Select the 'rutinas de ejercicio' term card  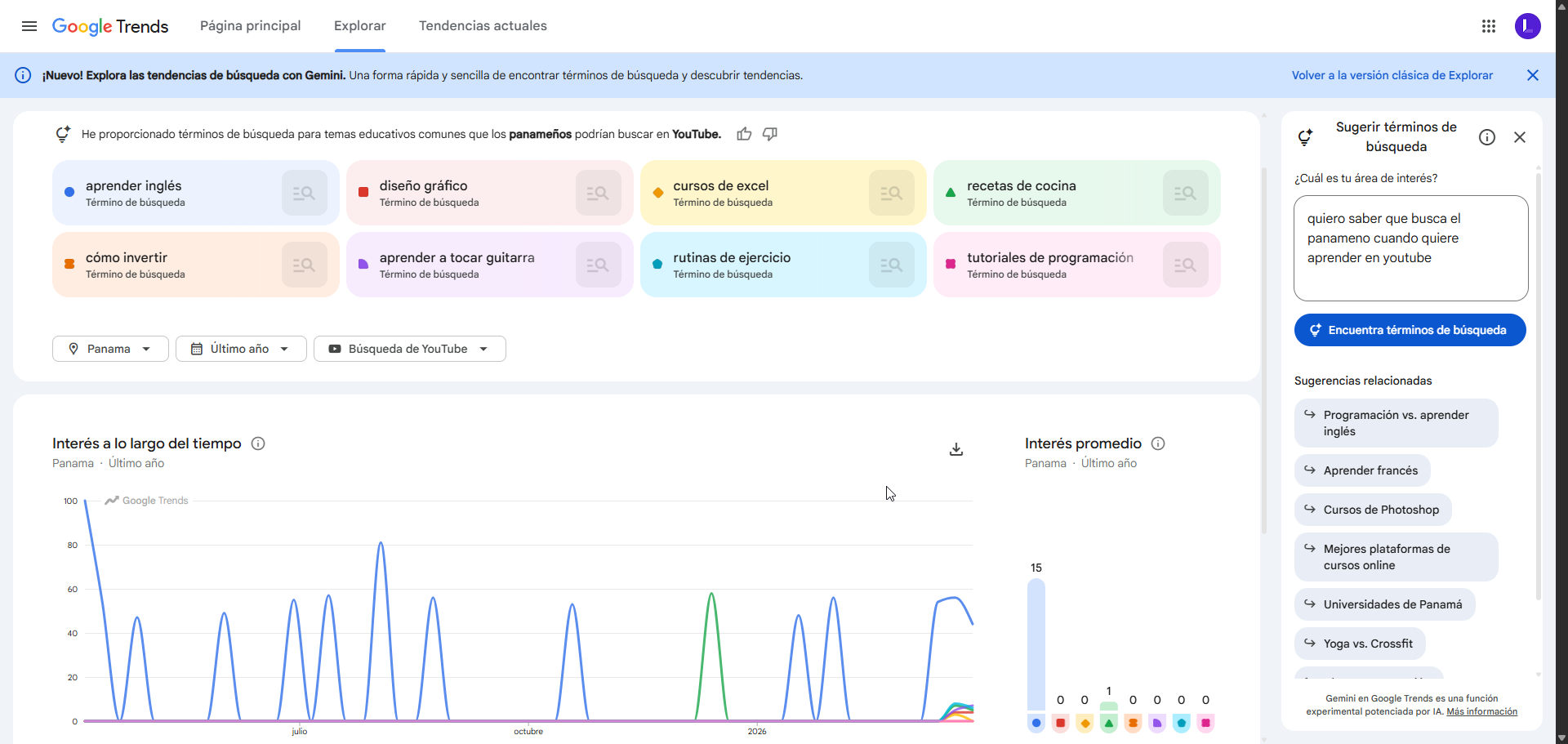tap(783, 265)
